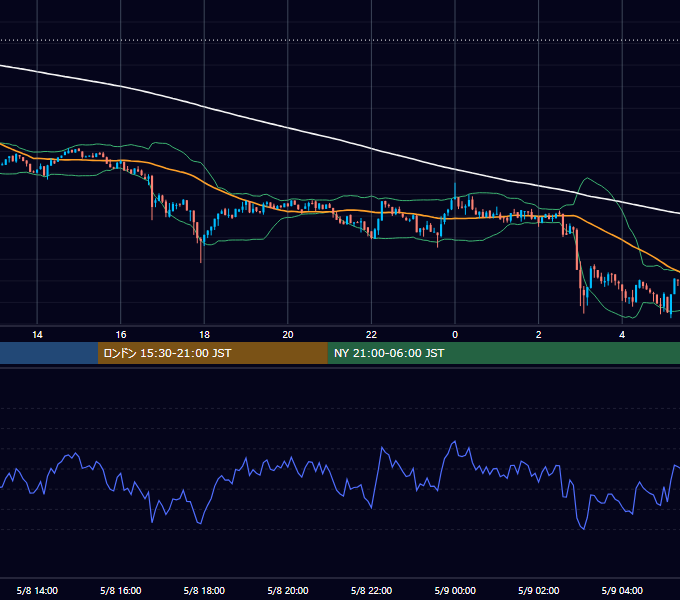Click the 5/8 22:00 time label

372,590
